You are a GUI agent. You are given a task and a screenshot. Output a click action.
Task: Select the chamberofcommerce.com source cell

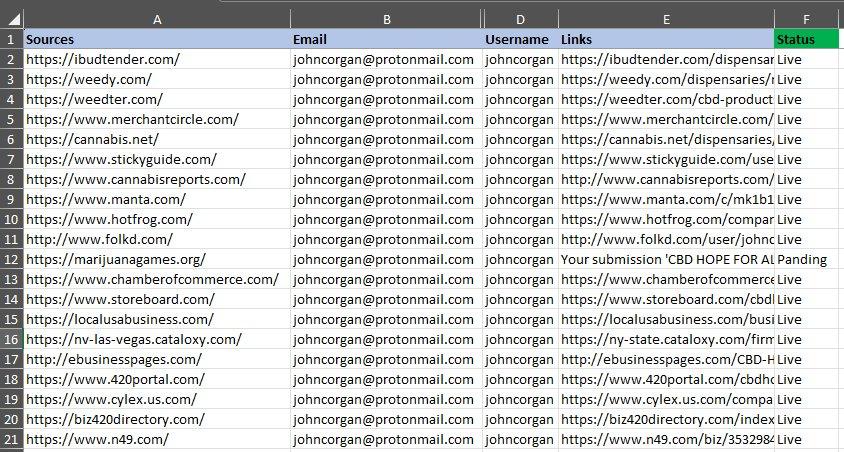[x=157, y=279]
